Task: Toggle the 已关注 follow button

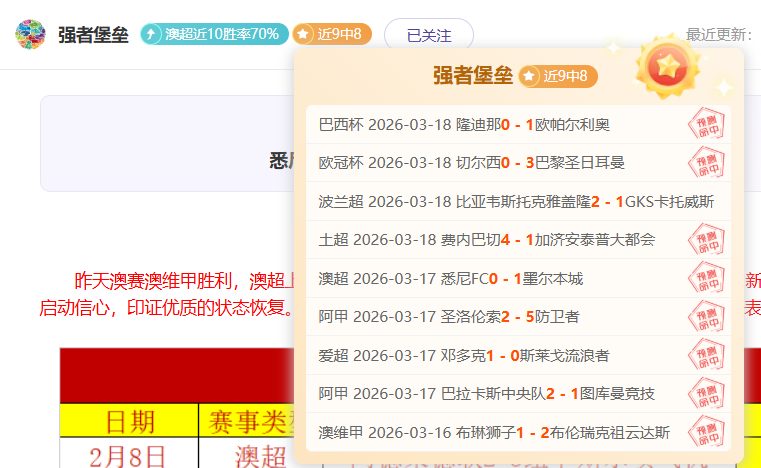Action: (428, 35)
